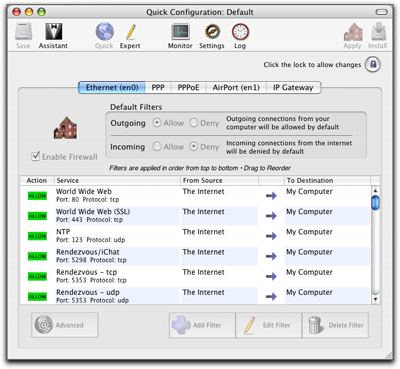The height and width of the screenshot is (369, 400).
Task: Click ALLOW badge for Rendezvous - tcp row
Action: pos(37,276)
